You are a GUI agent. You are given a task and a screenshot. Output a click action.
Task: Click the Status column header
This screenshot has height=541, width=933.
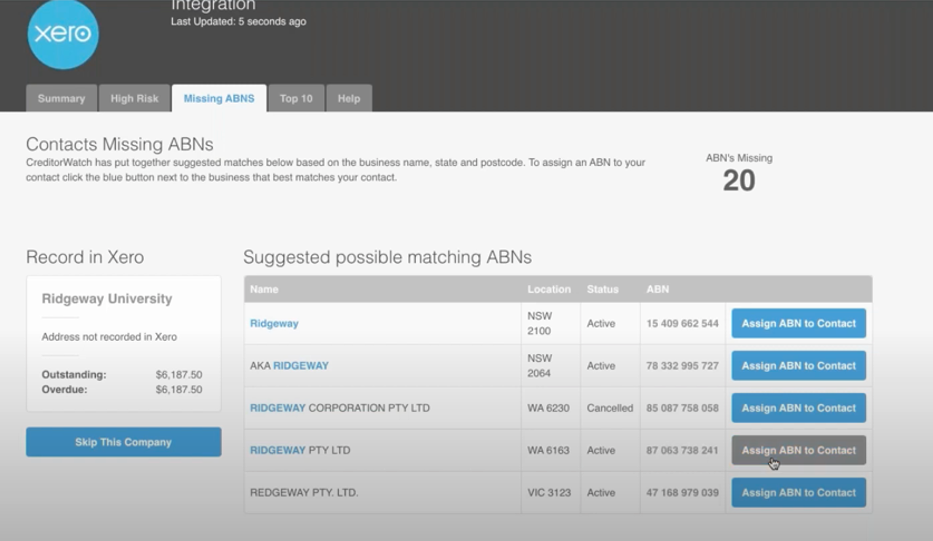pos(602,289)
